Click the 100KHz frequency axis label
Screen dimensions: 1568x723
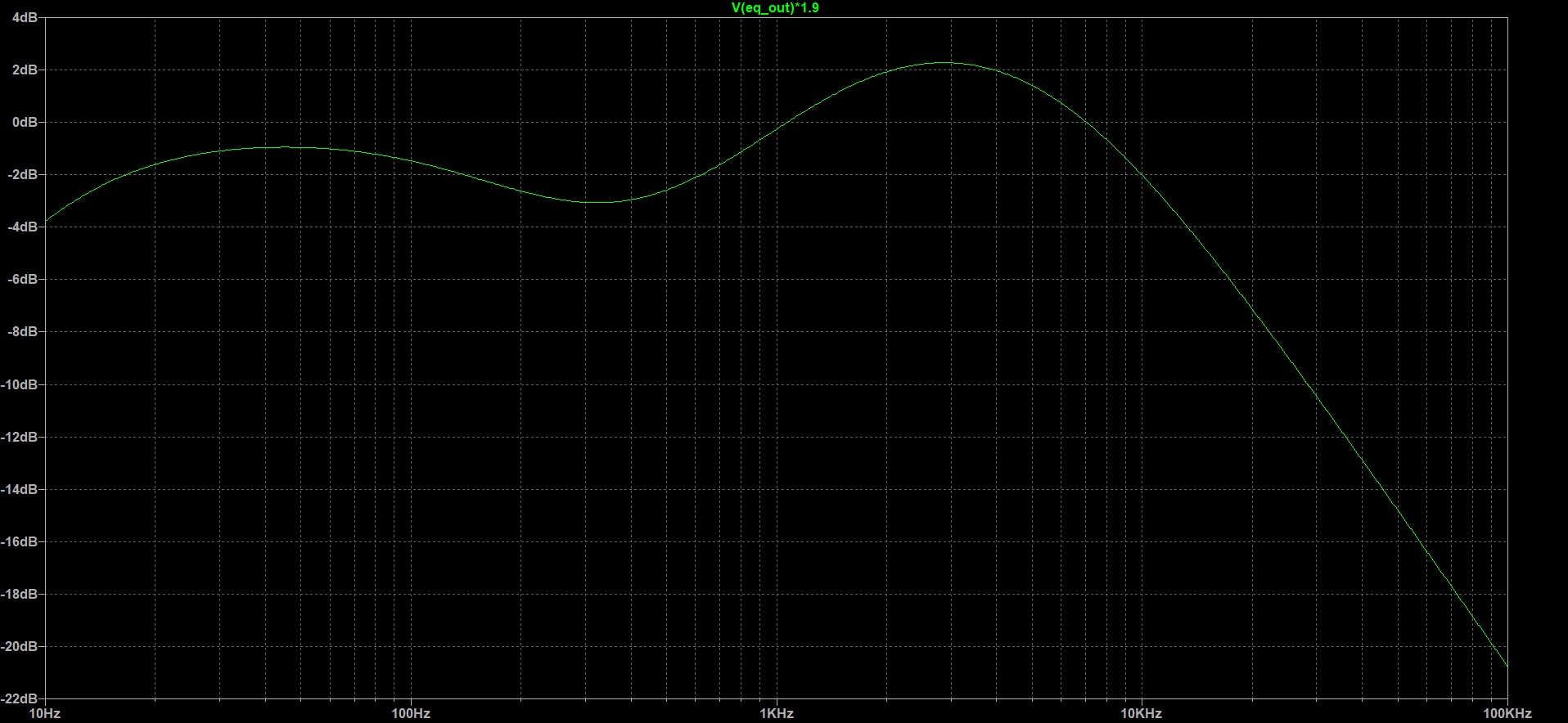click(x=1507, y=713)
